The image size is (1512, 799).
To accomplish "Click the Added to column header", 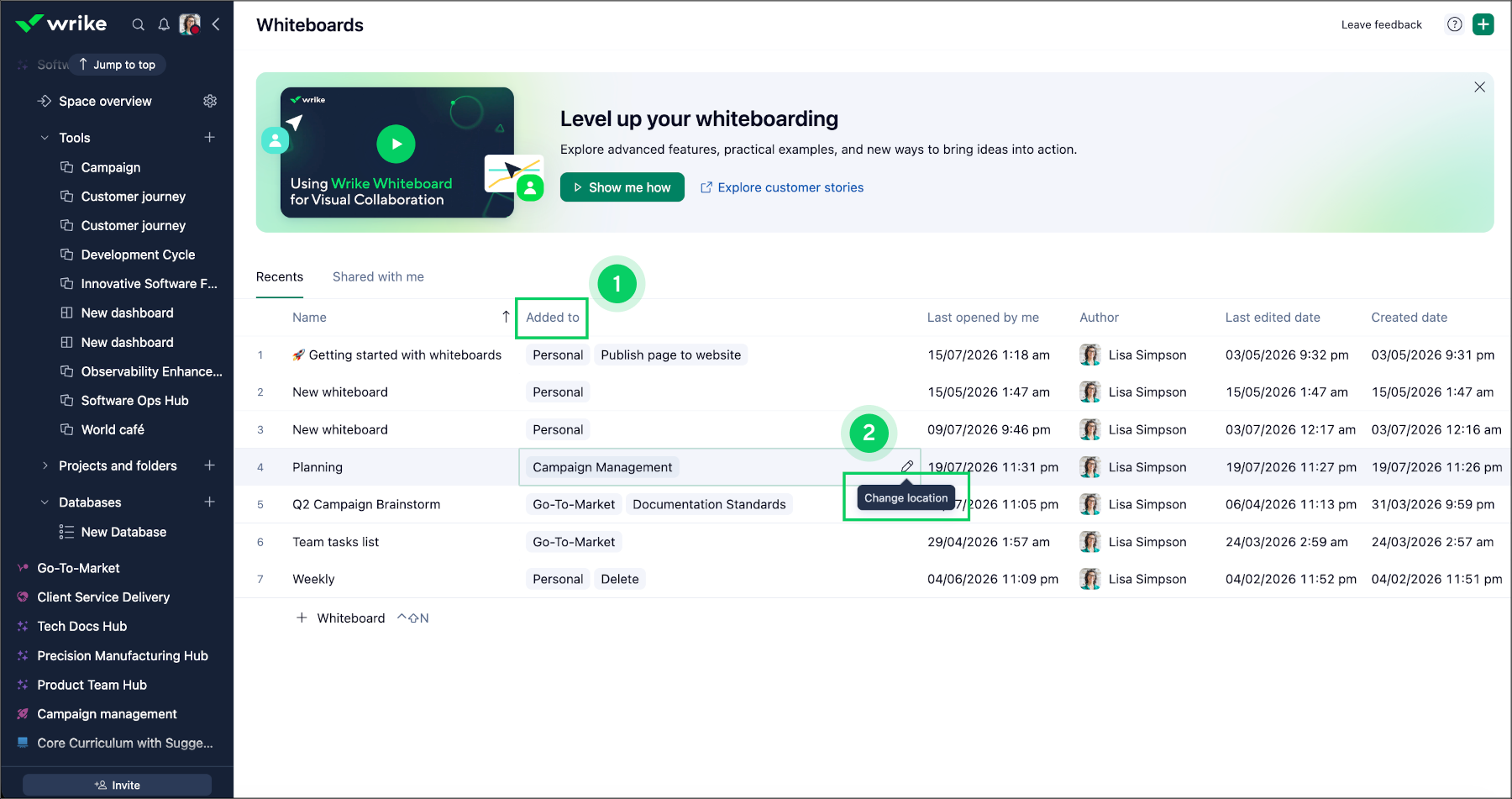I will coord(552,318).
